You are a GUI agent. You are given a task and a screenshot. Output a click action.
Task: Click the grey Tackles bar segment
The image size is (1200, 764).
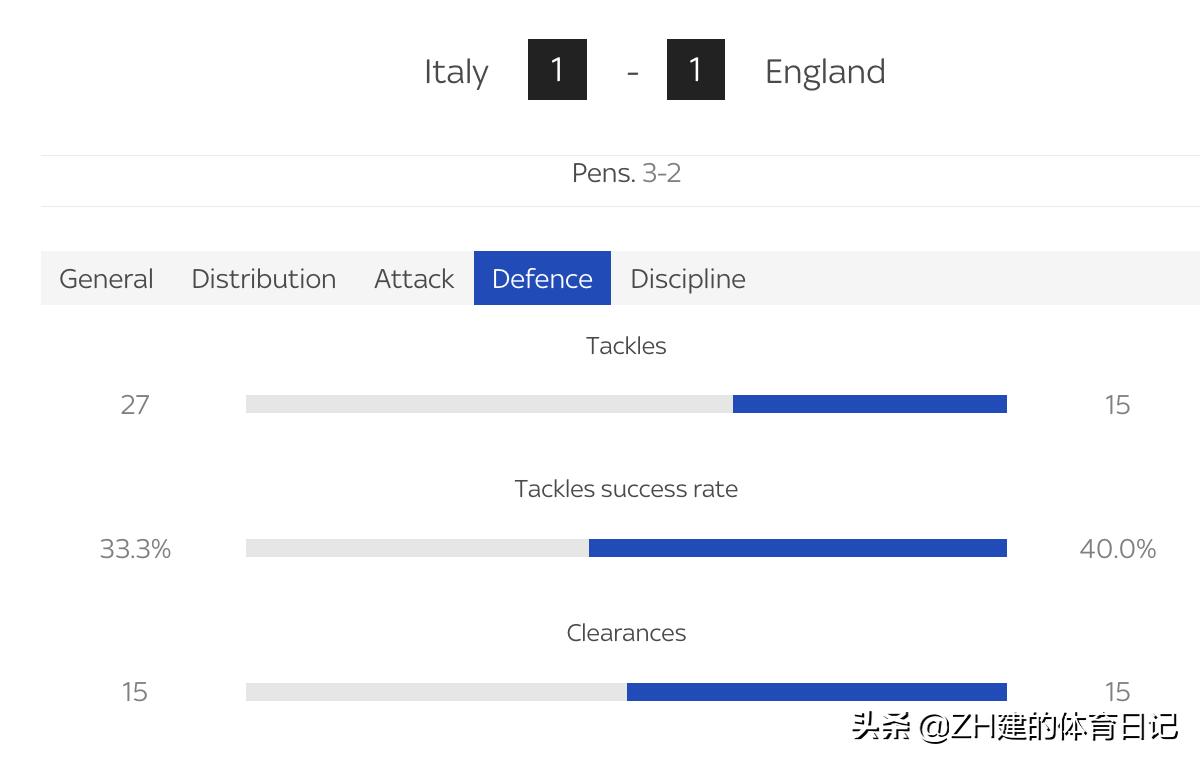[489, 404]
